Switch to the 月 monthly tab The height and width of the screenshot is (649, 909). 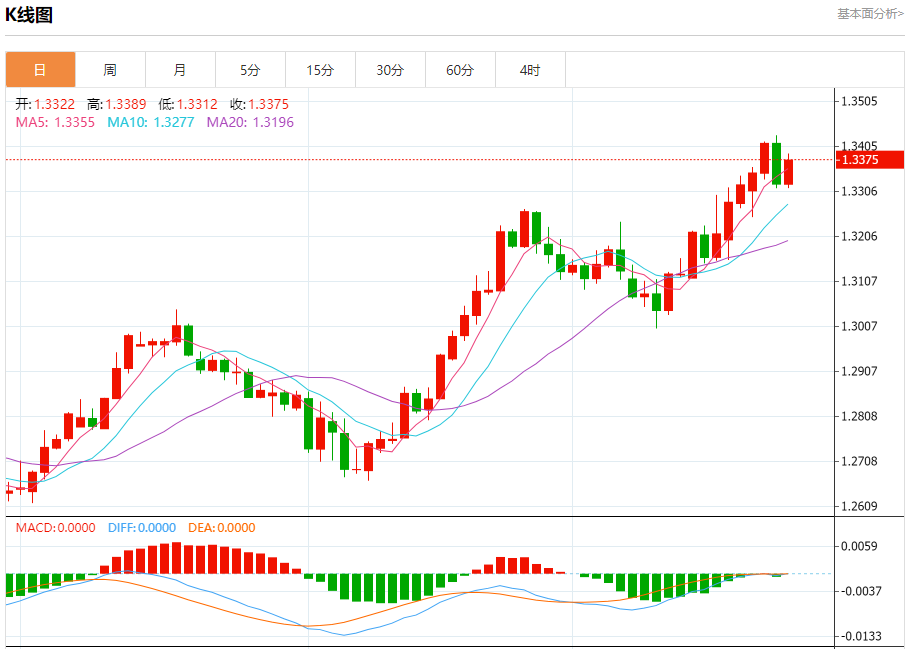180,70
